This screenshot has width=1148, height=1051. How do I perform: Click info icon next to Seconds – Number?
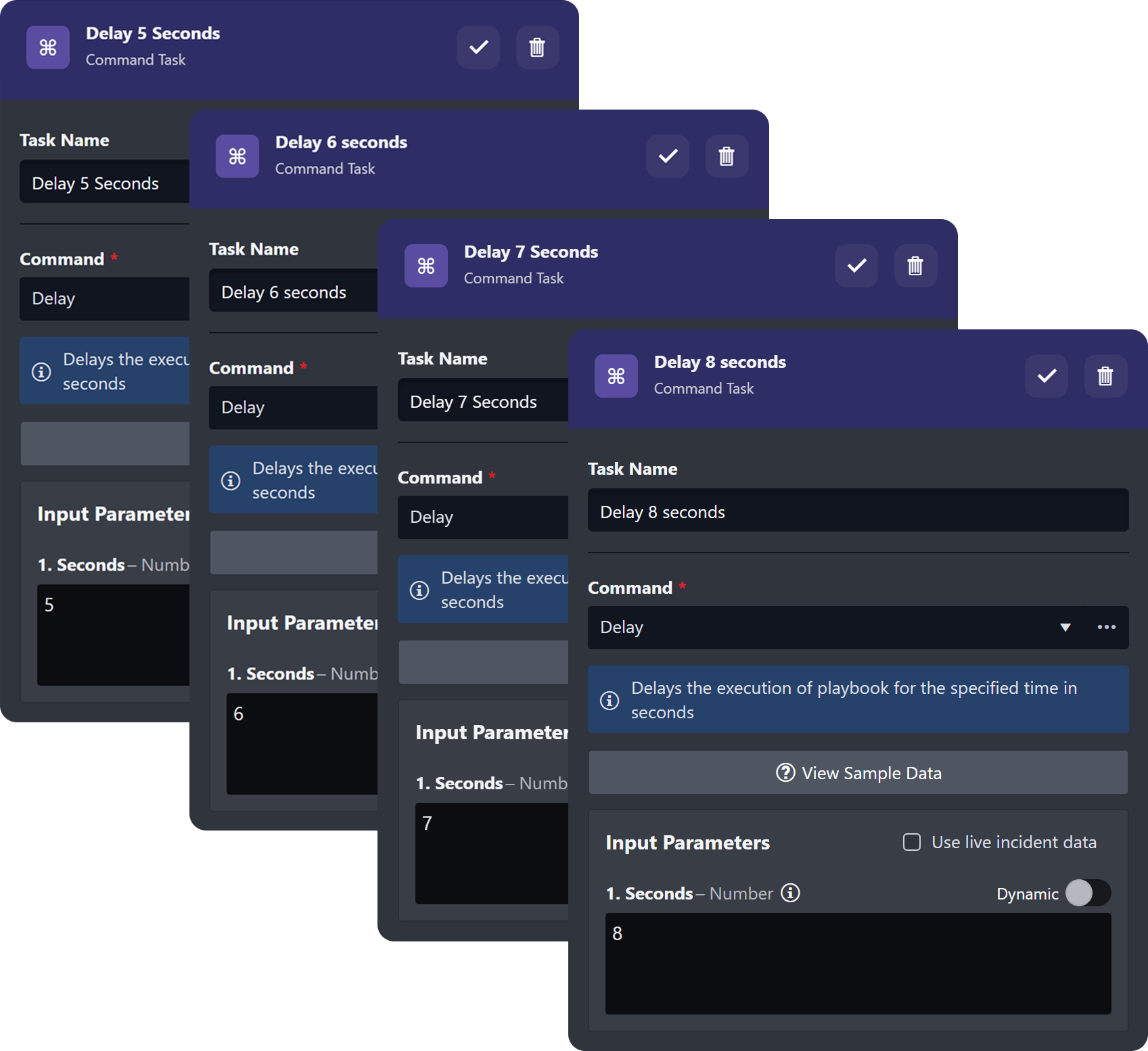(790, 893)
